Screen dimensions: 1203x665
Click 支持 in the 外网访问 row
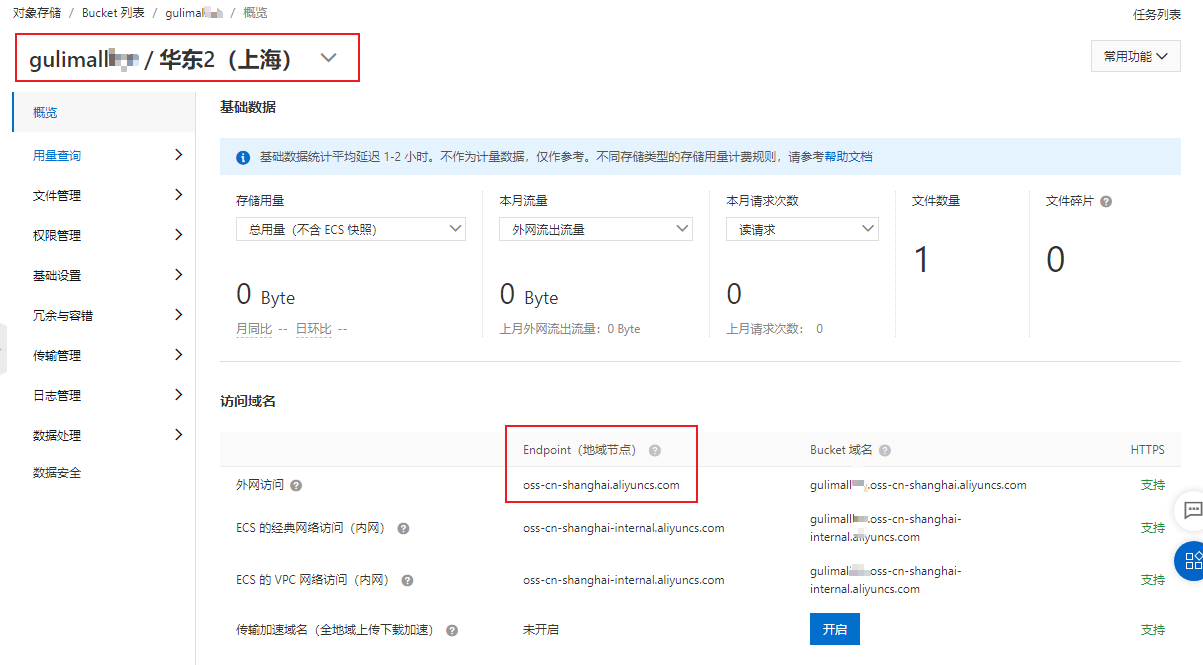(x=1153, y=485)
